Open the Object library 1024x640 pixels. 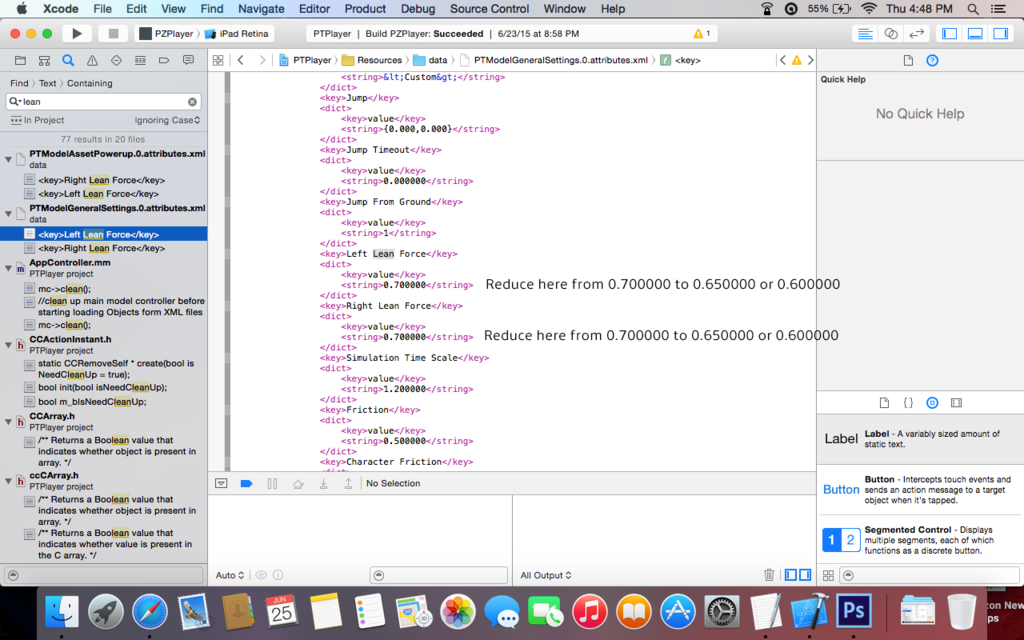pos(932,403)
